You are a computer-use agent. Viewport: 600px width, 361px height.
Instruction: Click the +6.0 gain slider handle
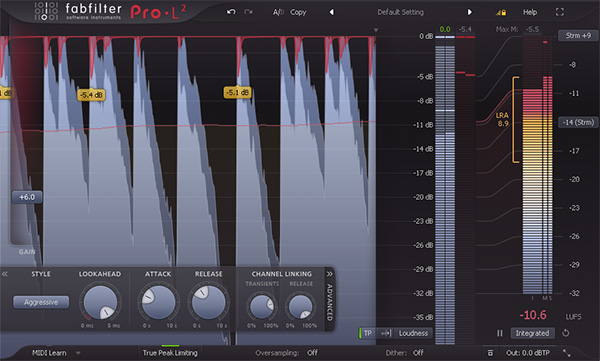coord(27,197)
